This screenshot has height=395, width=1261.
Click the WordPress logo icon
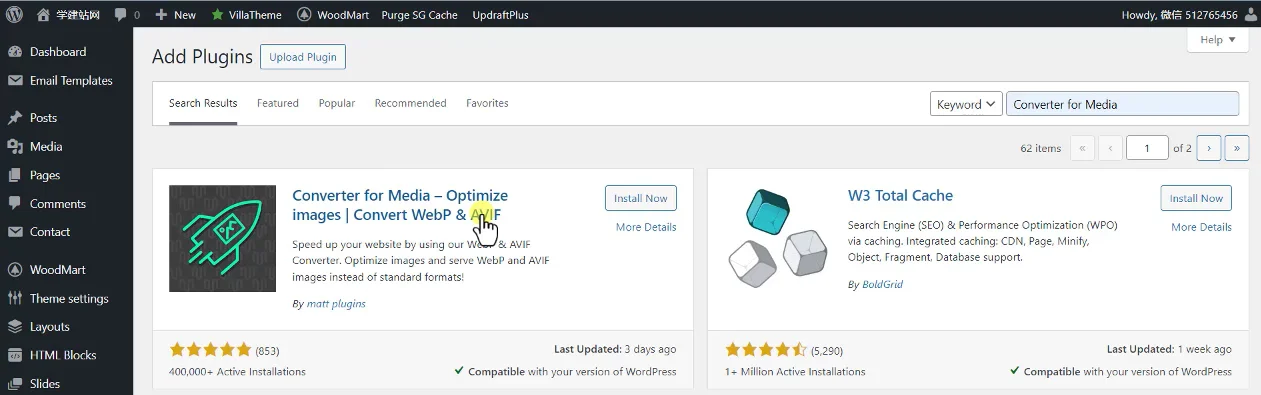point(14,15)
